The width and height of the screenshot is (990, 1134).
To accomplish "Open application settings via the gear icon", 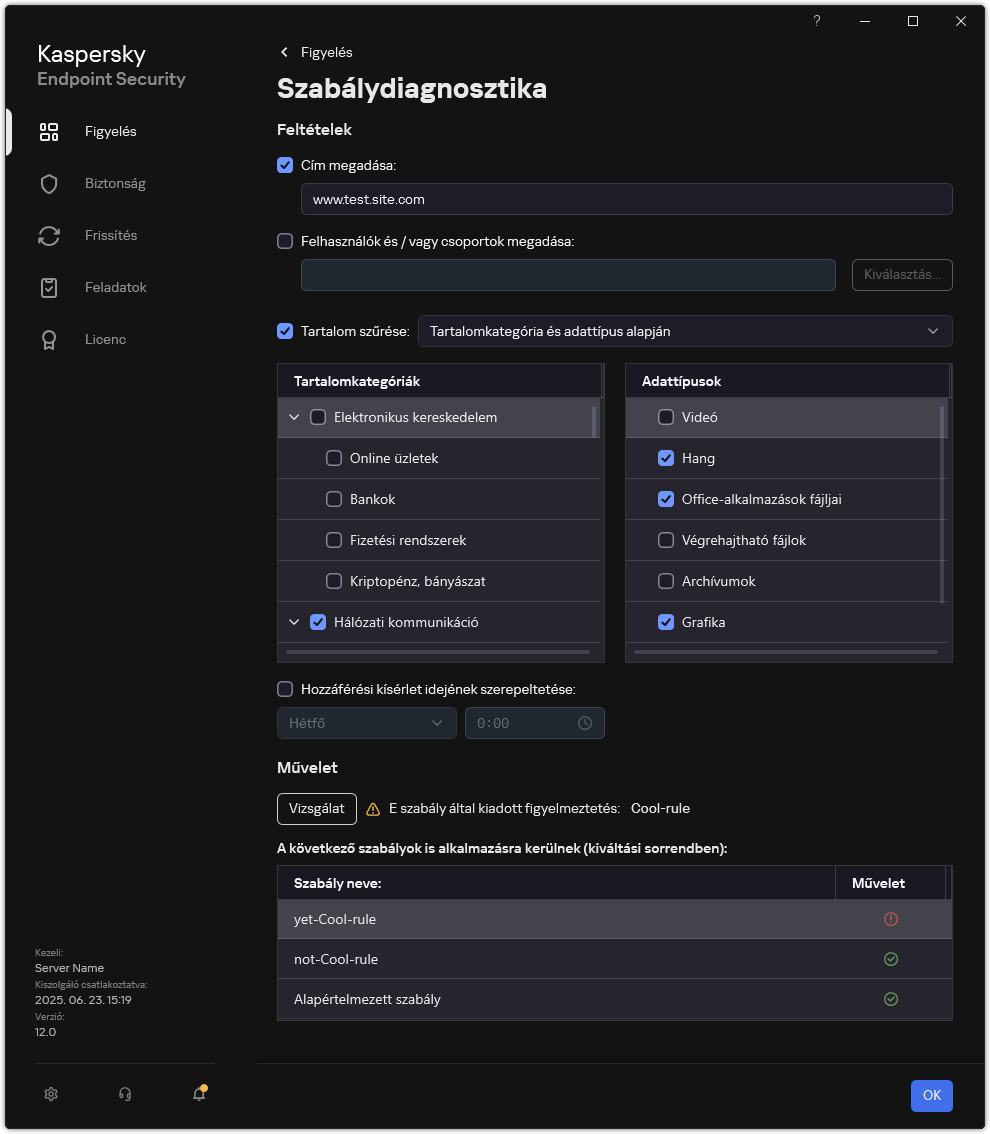I will 50,1094.
